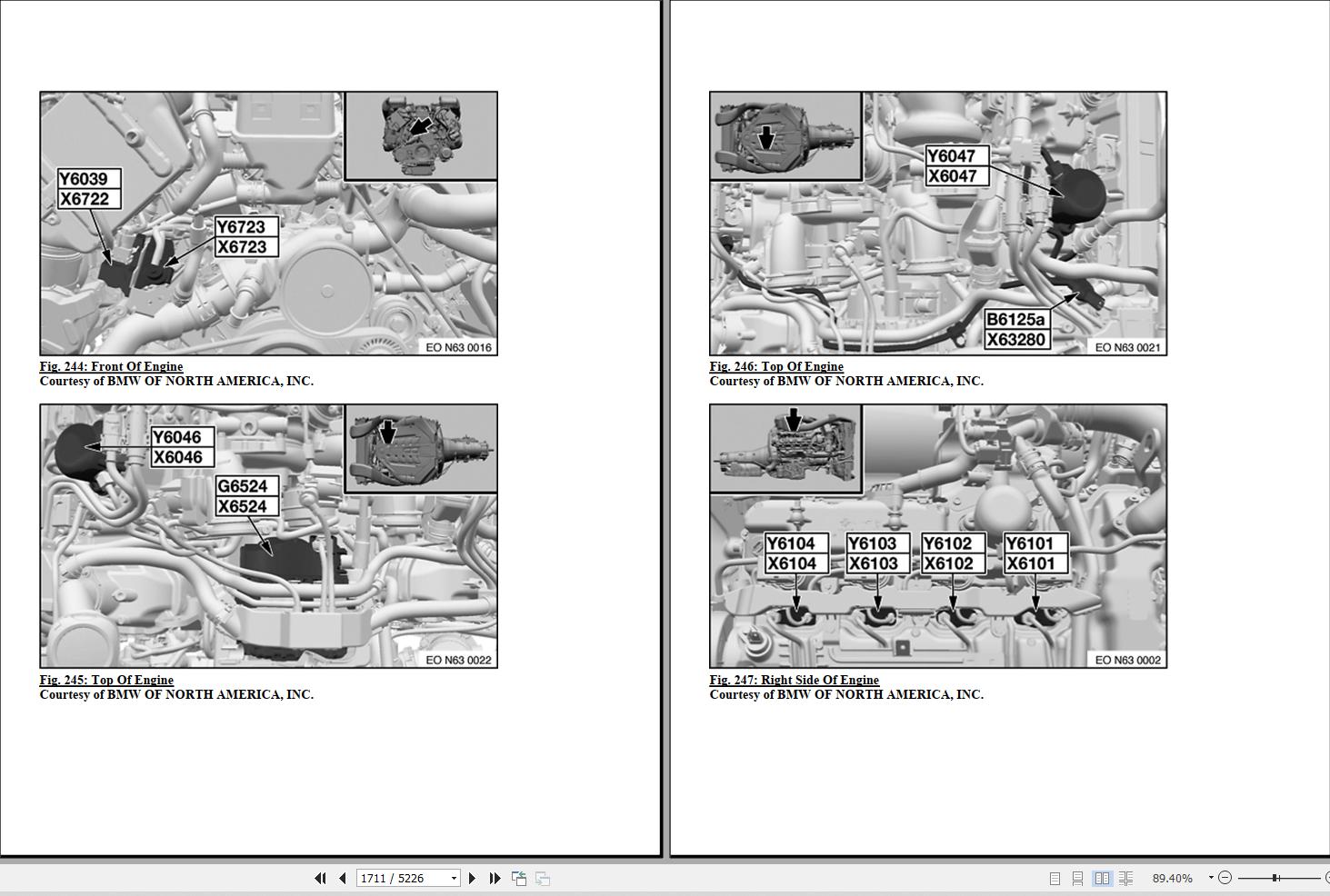Click inset engine overview in Fig. 247
The width and height of the screenshot is (1330, 896).
[x=785, y=450]
